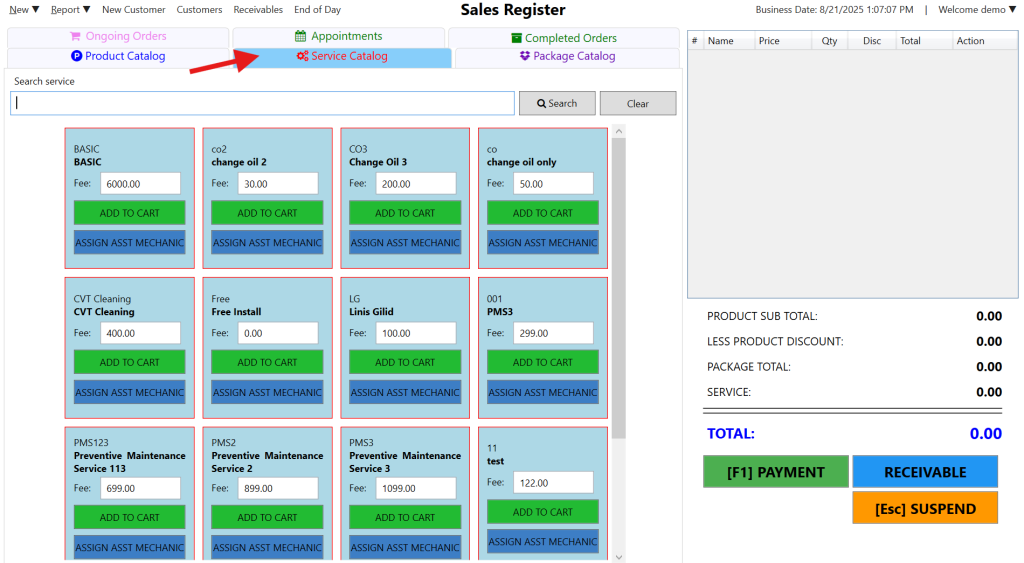Edit Change Oil 3 fee 200.00
The image size is (1024, 563).
point(416,184)
